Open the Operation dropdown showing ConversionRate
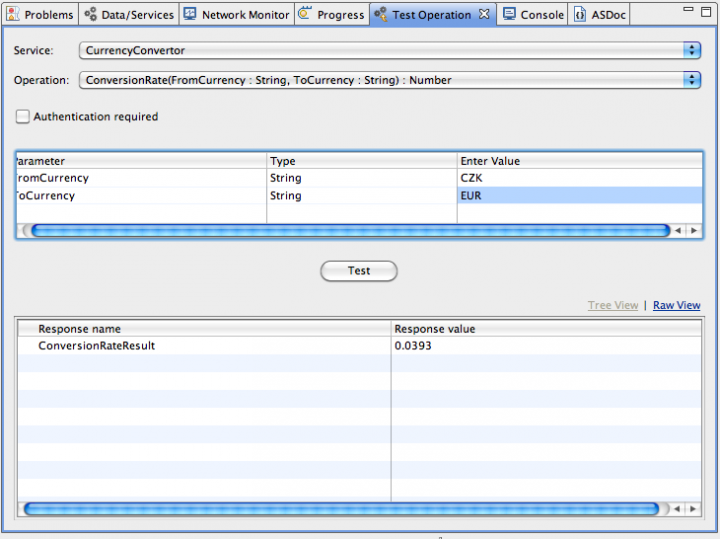This screenshot has width=720, height=539. [390, 80]
